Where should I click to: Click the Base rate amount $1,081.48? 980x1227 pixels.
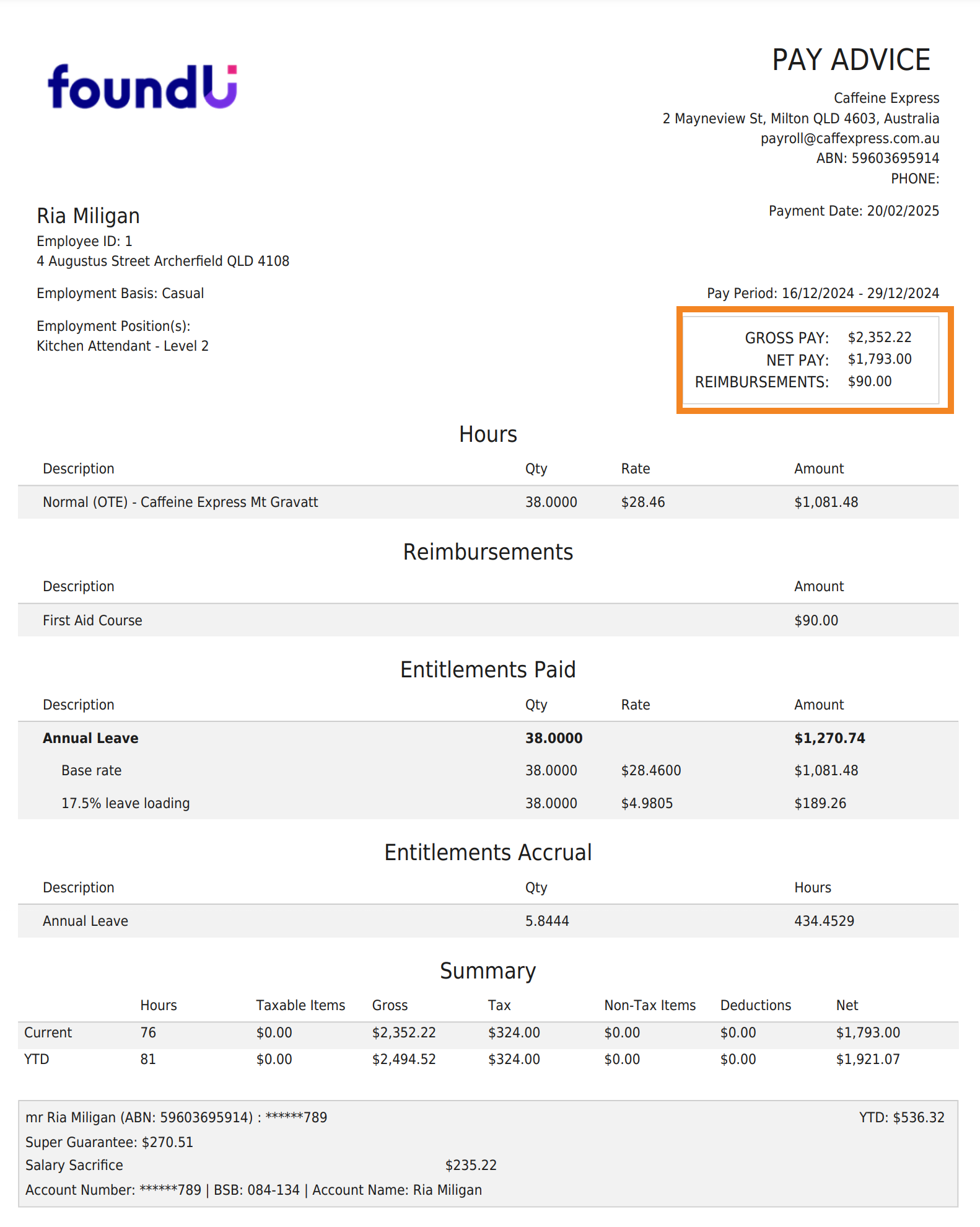[826, 770]
